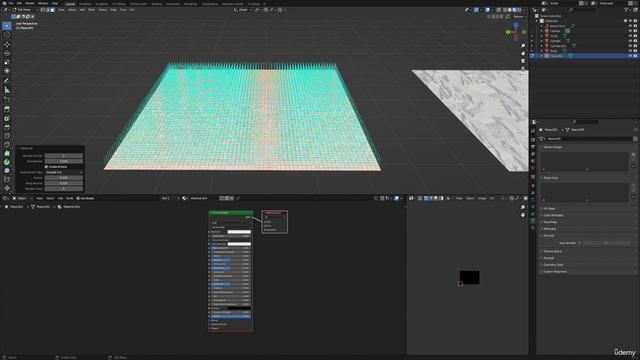640x360 pixels.
Task: Select the 3D Cursor tool
Action: [x=7, y=35]
